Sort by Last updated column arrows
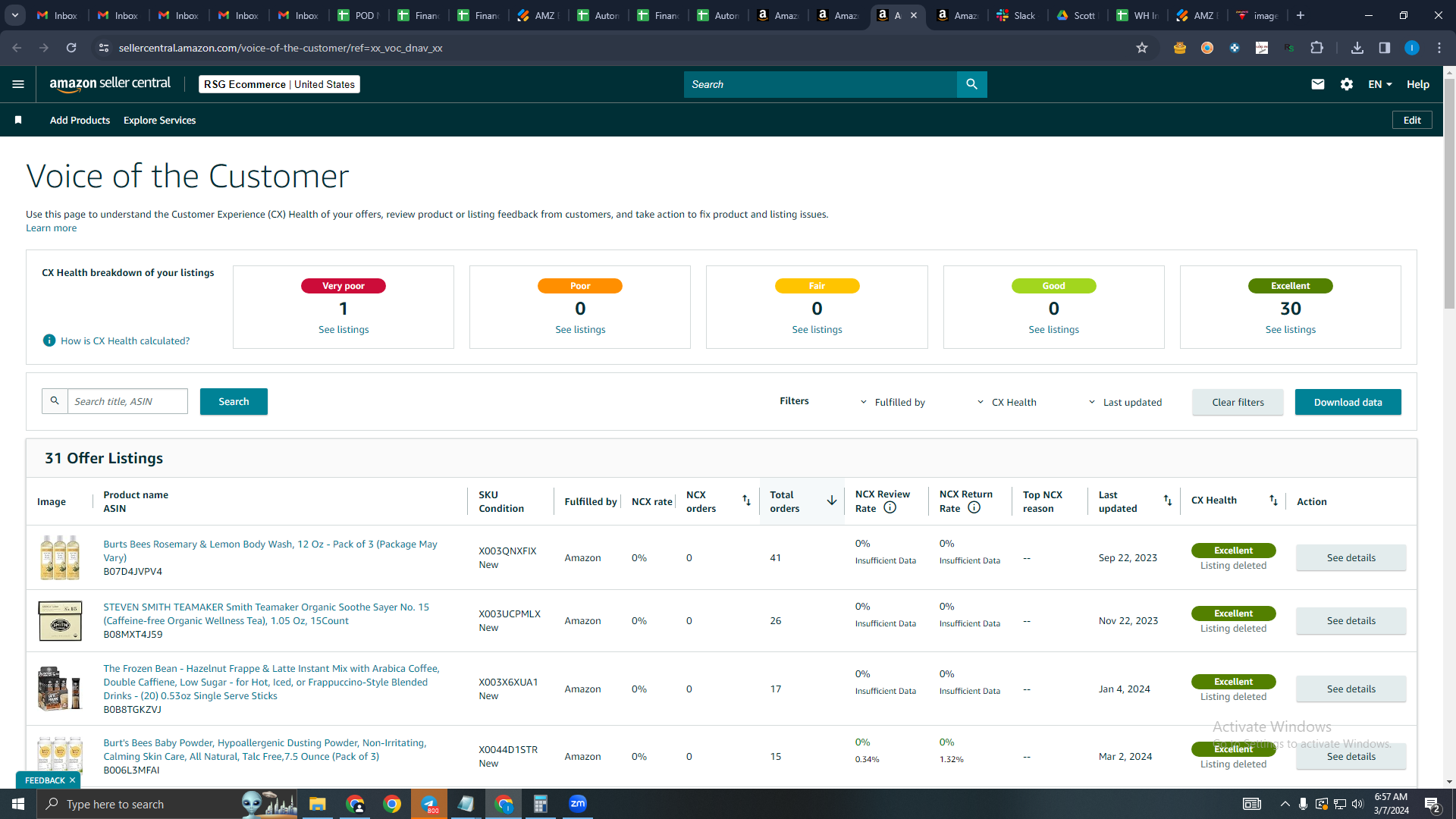 (1168, 500)
